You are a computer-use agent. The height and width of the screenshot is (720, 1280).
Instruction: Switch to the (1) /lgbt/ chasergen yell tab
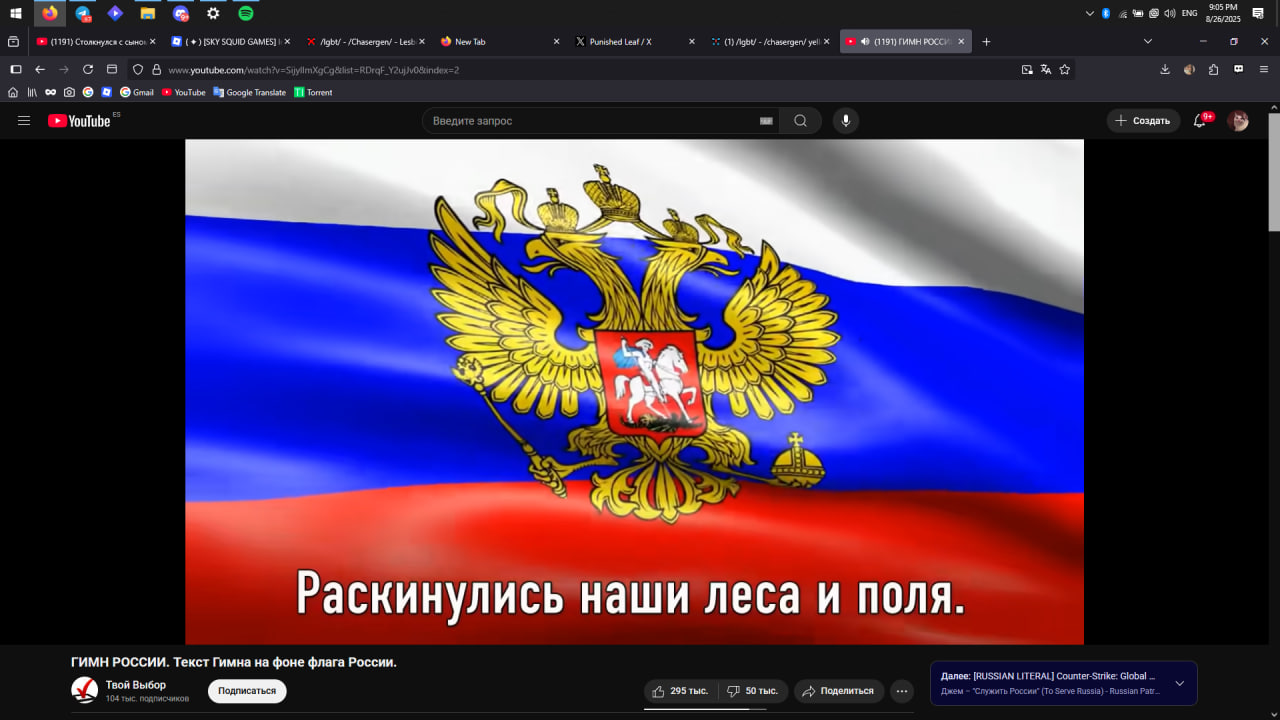click(769, 42)
